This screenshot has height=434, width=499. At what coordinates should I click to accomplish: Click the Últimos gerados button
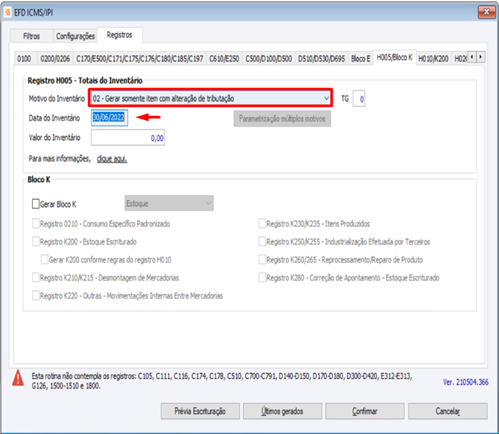coord(282,411)
